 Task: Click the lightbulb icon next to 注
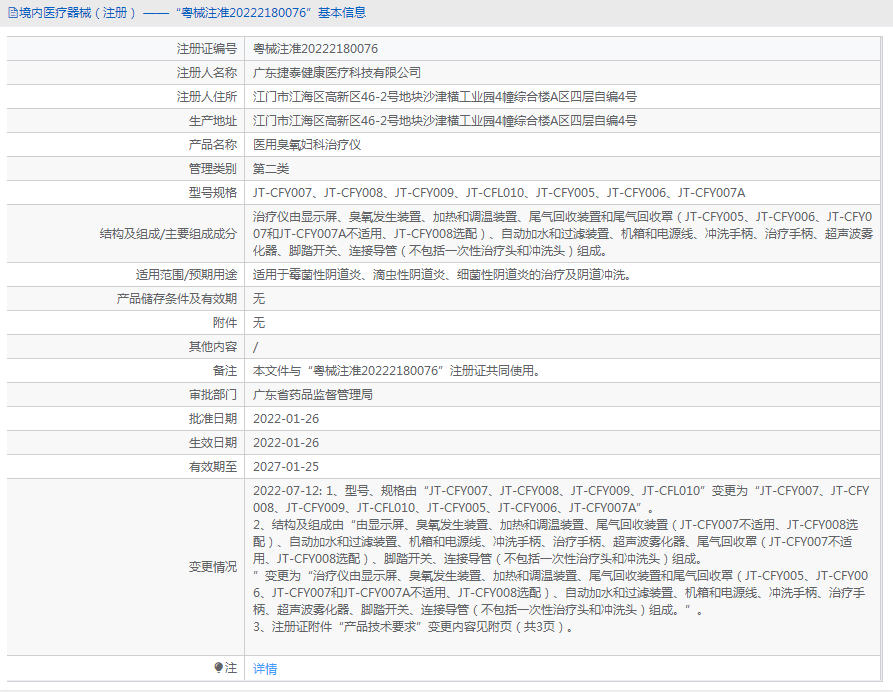[219, 667]
